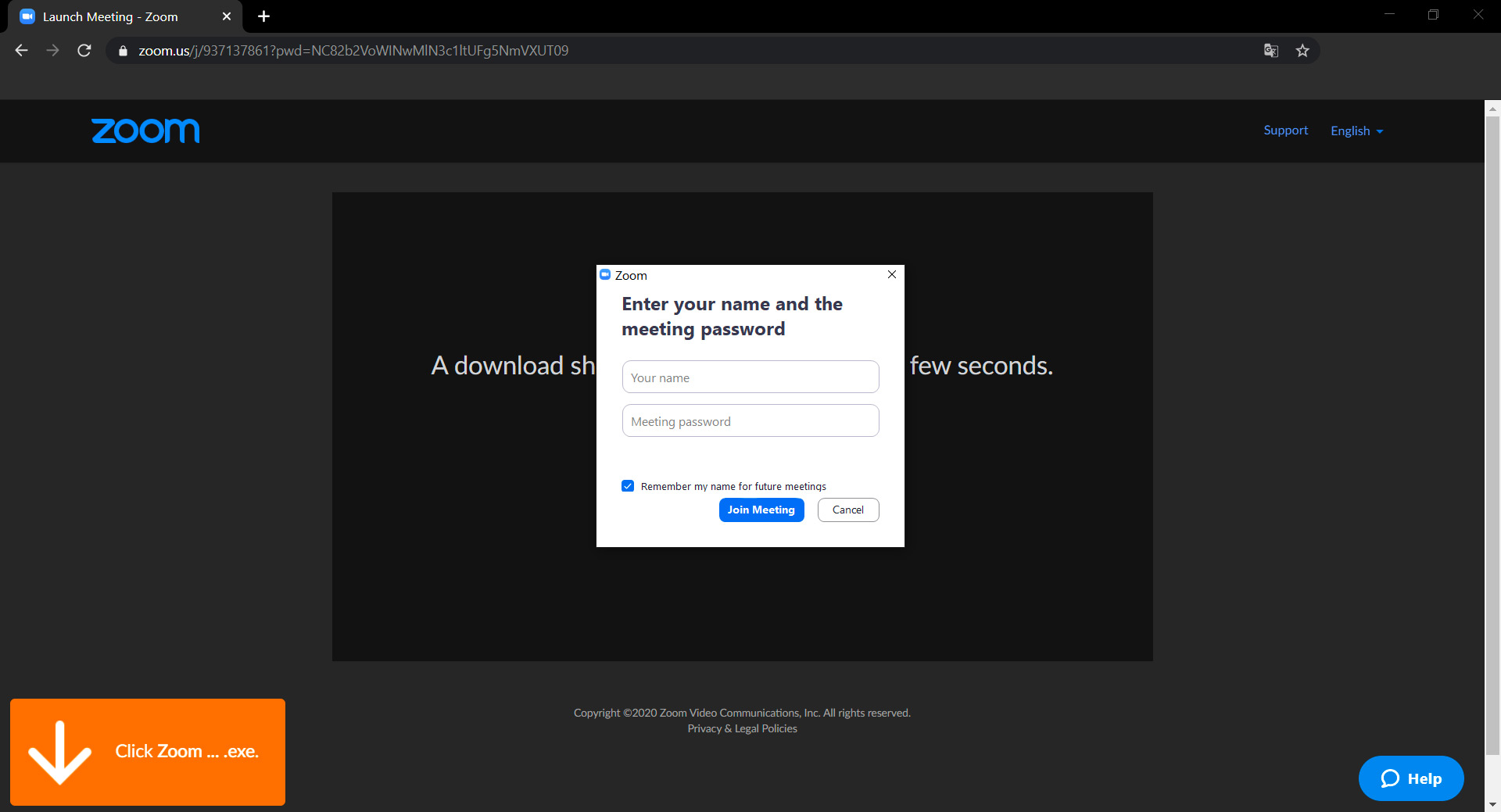Minimize the browser window

[x=1389, y=15]
